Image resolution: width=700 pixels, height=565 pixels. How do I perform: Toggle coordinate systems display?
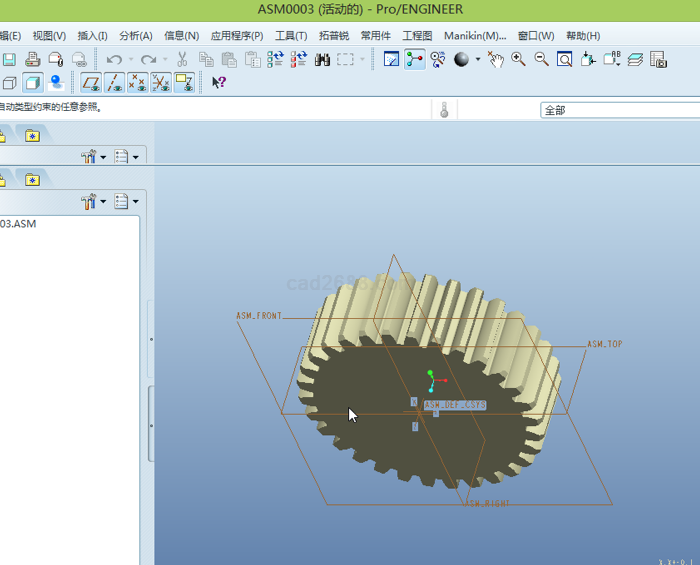(x=160, y=83)
